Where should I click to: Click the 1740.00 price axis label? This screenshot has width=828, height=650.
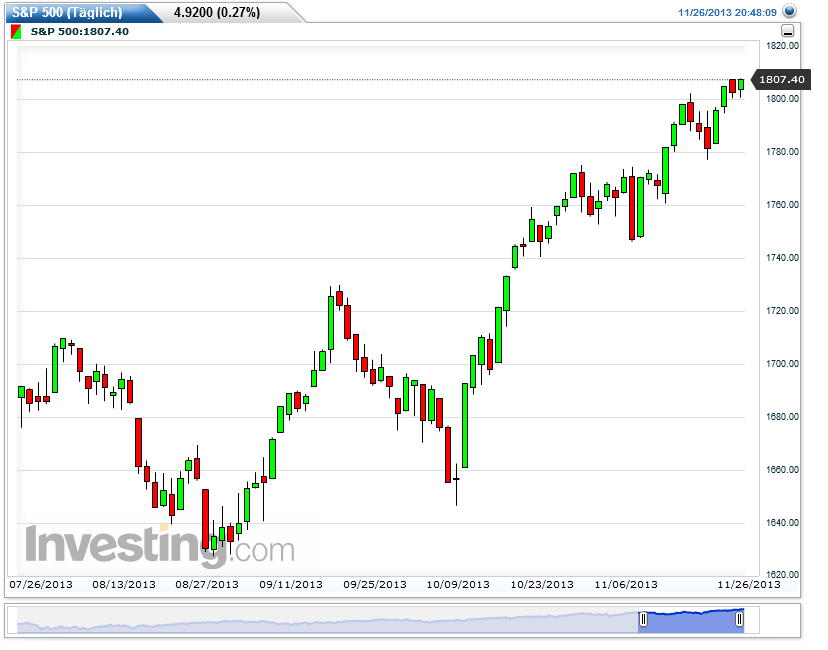[x=782, y=258]
